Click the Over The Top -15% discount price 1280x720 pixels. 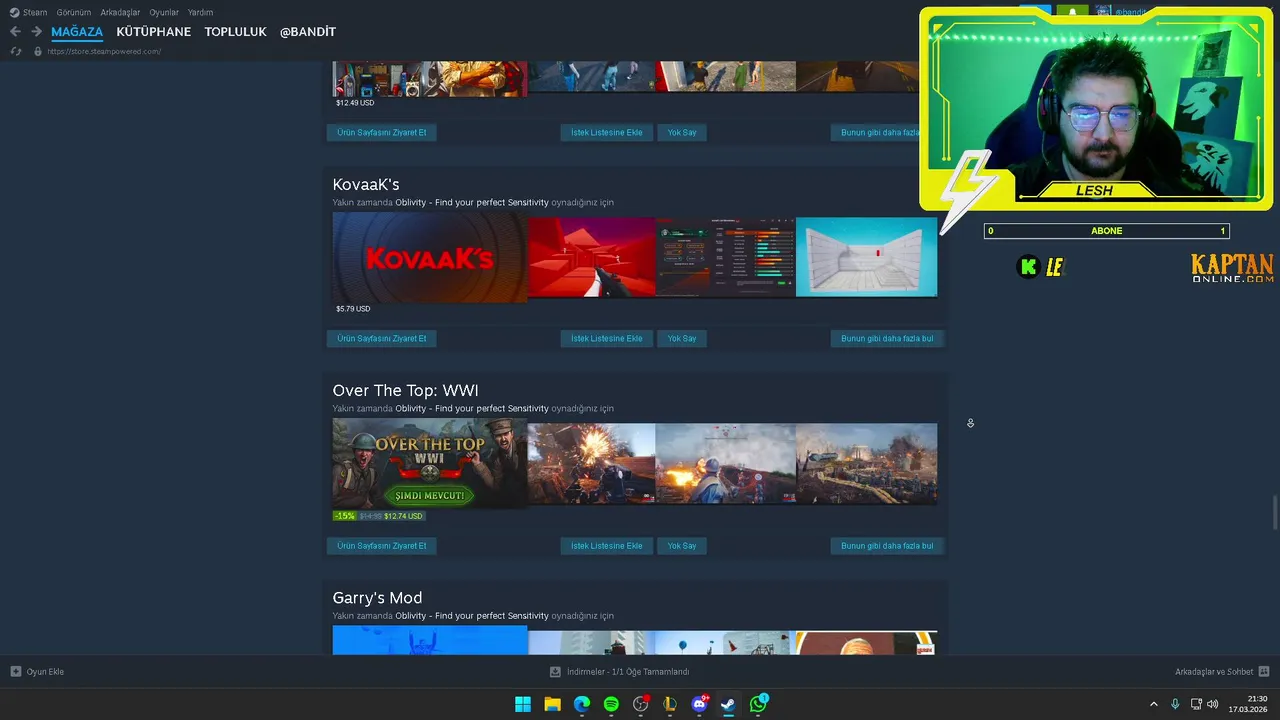click(379, 516)
